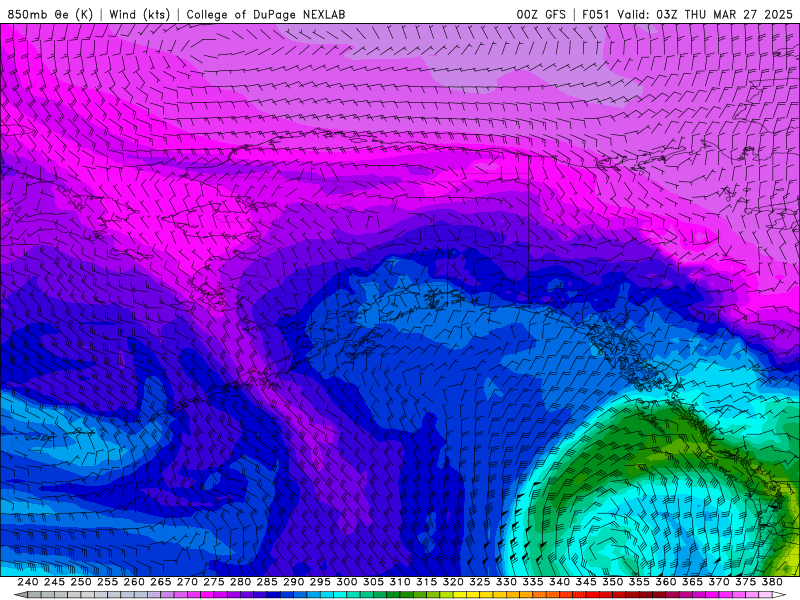The width and height of the screenshot is (800, 600).
Task: Click the 290 value on the color scale
Action: pos(293,582)
